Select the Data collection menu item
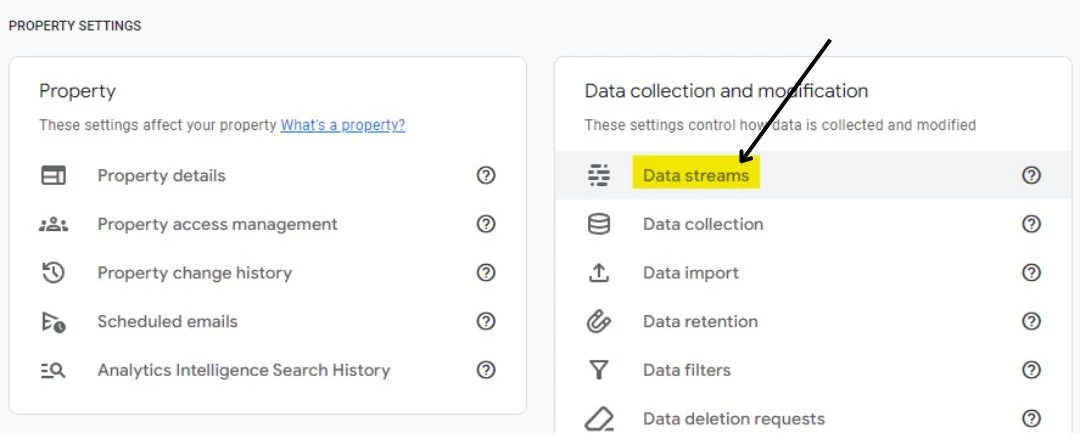 pos(703,225)
